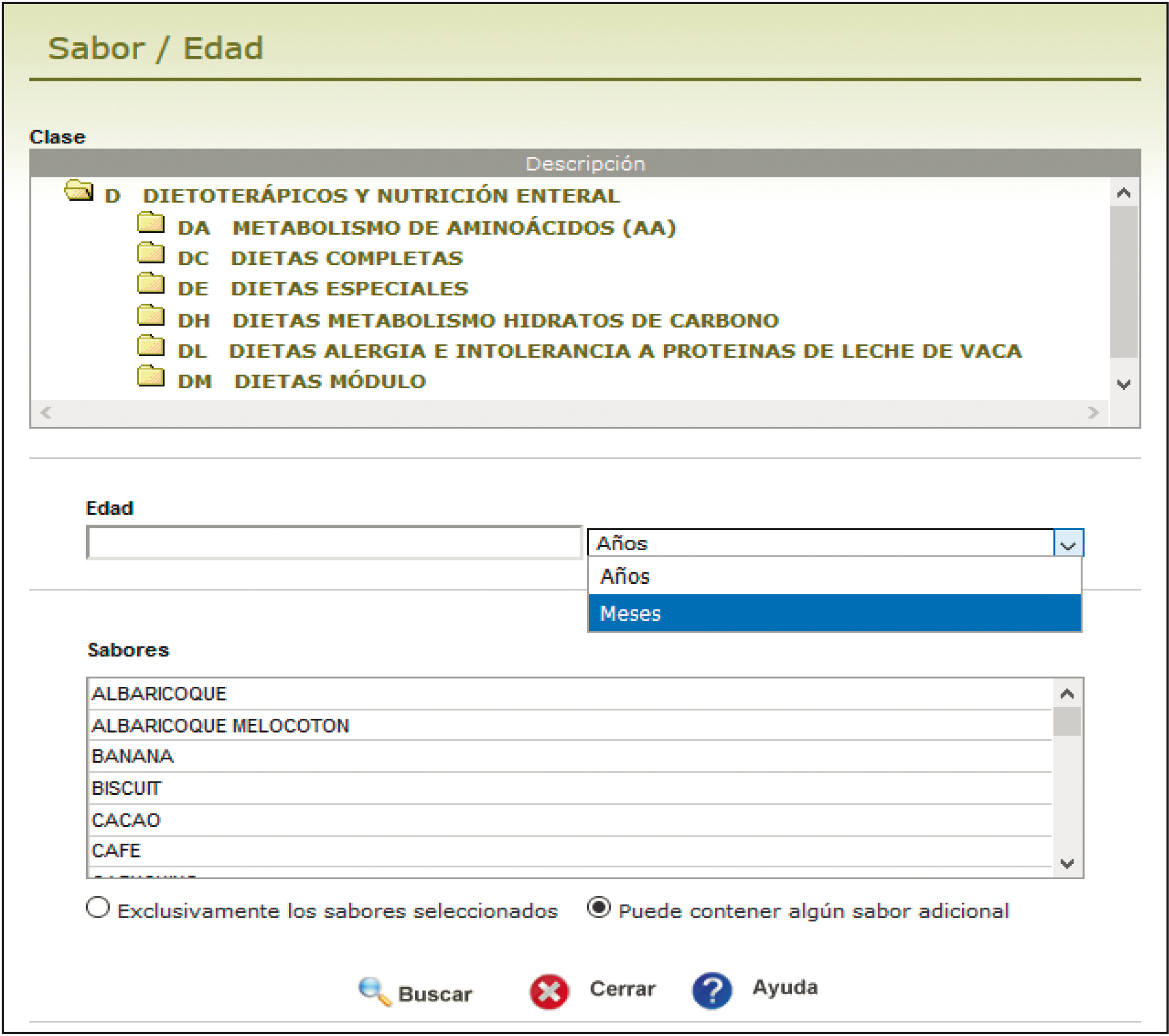1169x1036 pixels.
Task: Click the DA folder icon
Action: coord(151,223)
